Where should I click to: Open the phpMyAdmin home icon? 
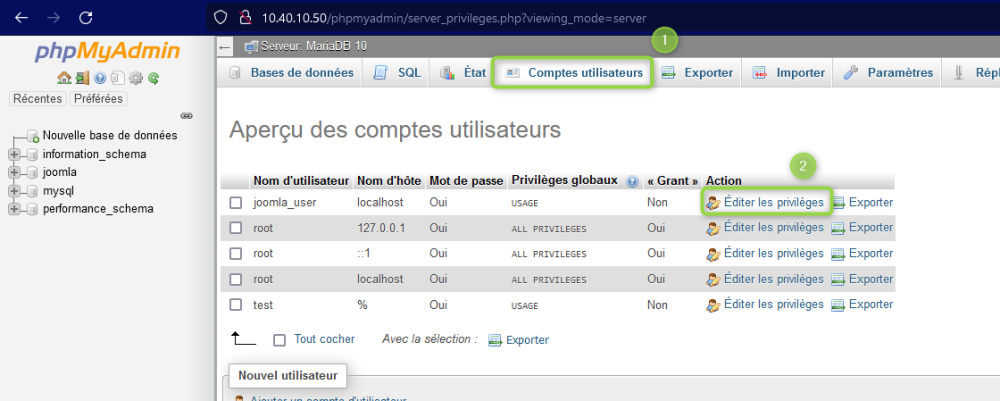(x=64, y=78)
